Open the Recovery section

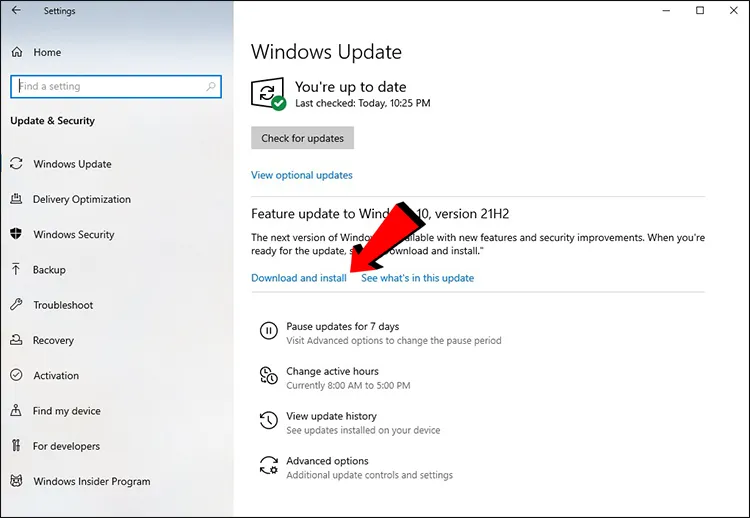point(53,341)
